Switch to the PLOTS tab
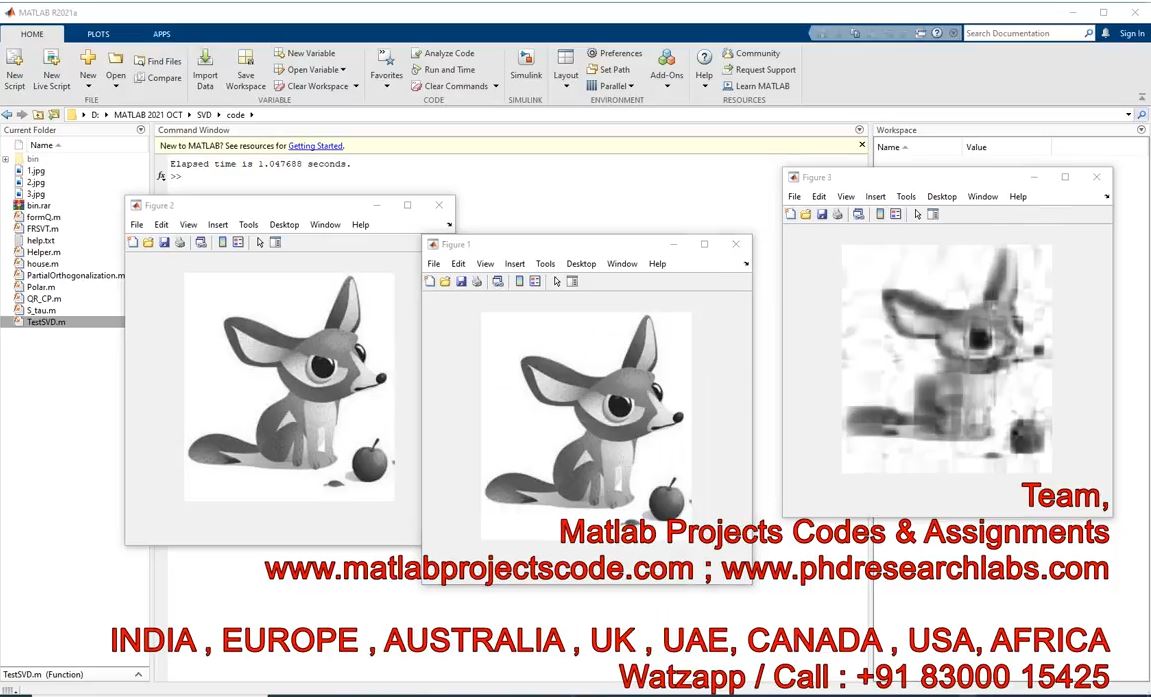The width and height of the screenshot is (1151, 697). point(98,34)
